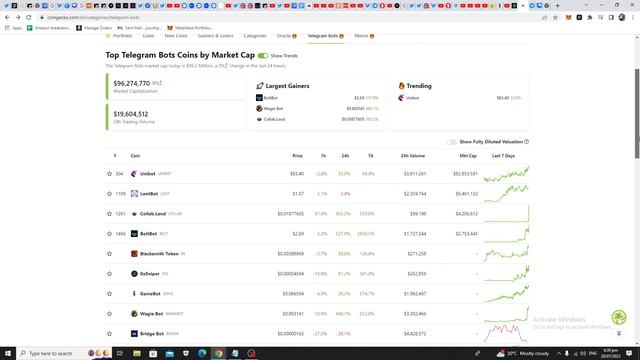
Task: Bookmark this page with the star icon
Action: [555, 18]
